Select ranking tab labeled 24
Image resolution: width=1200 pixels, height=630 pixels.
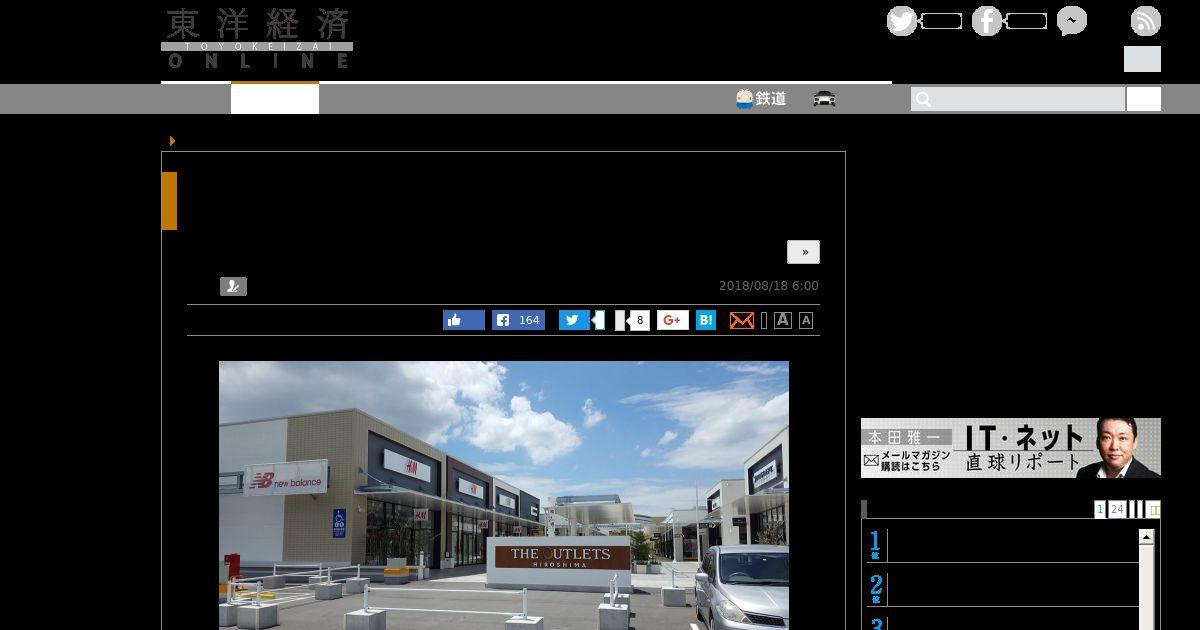[x=1117, y=510]
